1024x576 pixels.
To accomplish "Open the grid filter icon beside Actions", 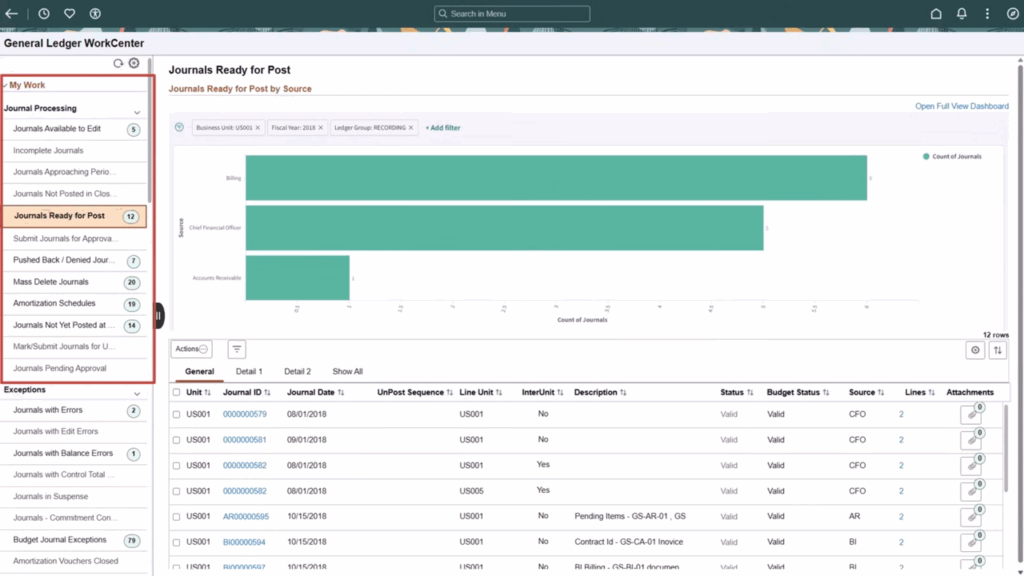I will pyautogui.click(x=237, y=349).
